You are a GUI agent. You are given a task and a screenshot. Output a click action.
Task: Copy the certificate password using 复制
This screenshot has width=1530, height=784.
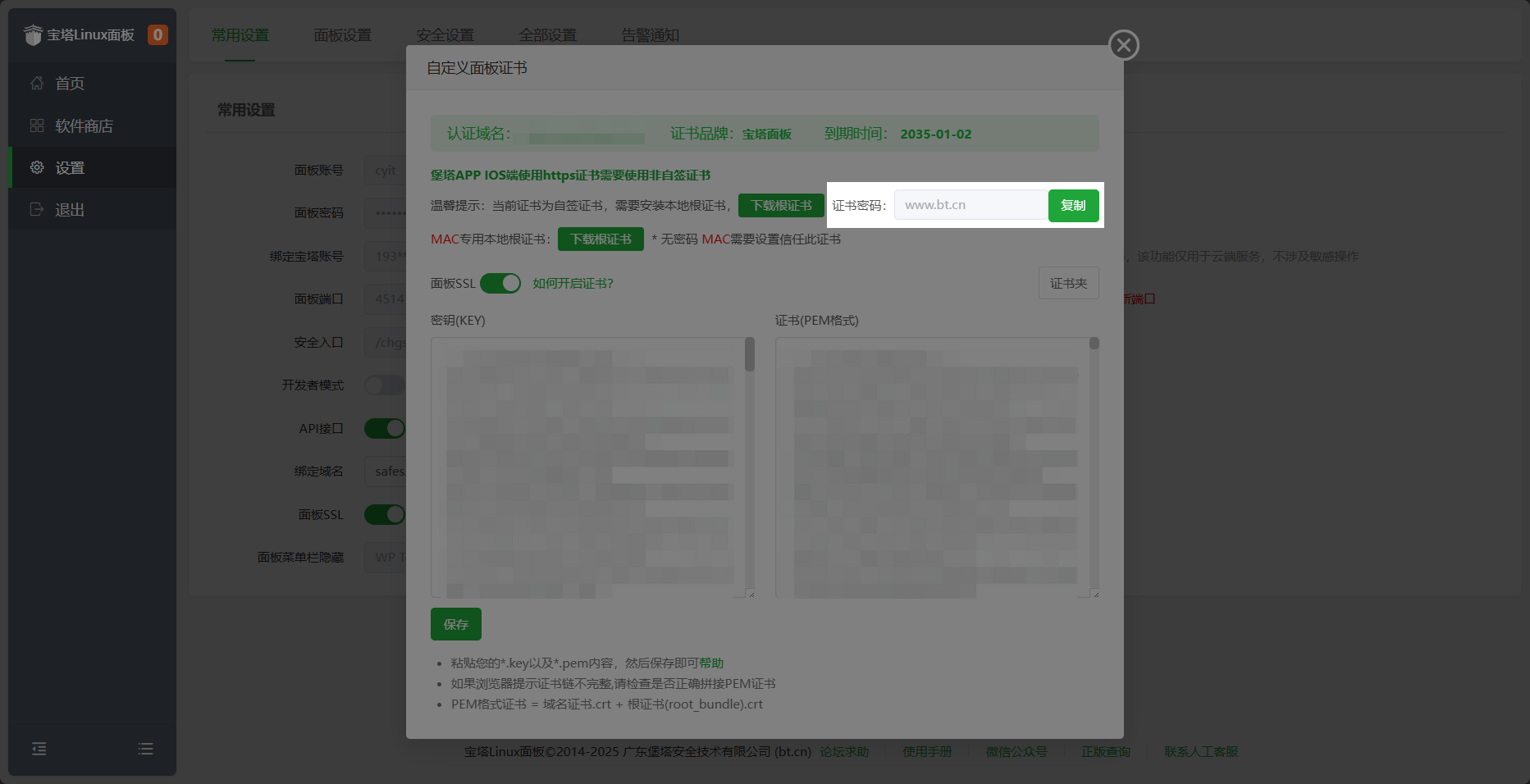1073,206
